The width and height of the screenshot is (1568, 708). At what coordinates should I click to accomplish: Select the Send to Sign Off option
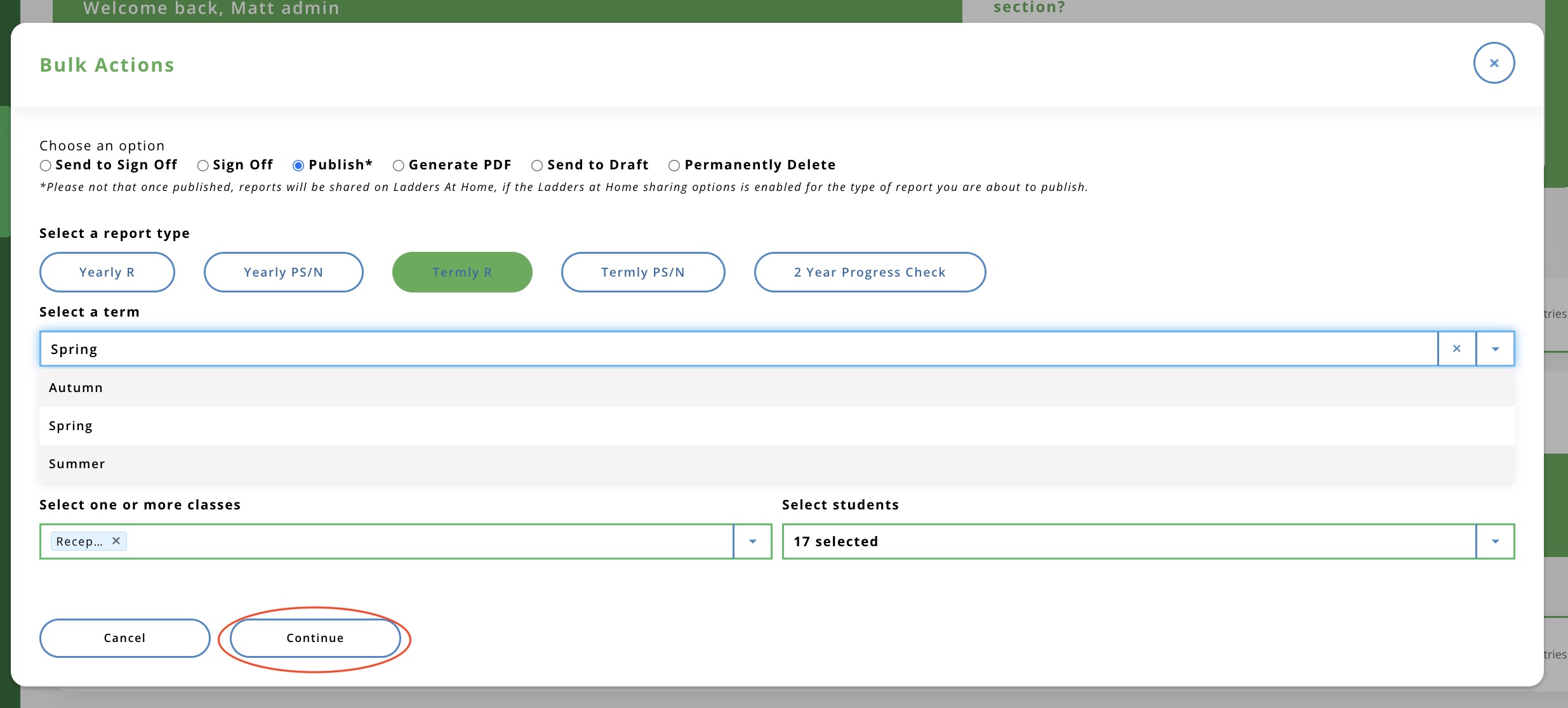pyautogui.click(x=46, y=166)
